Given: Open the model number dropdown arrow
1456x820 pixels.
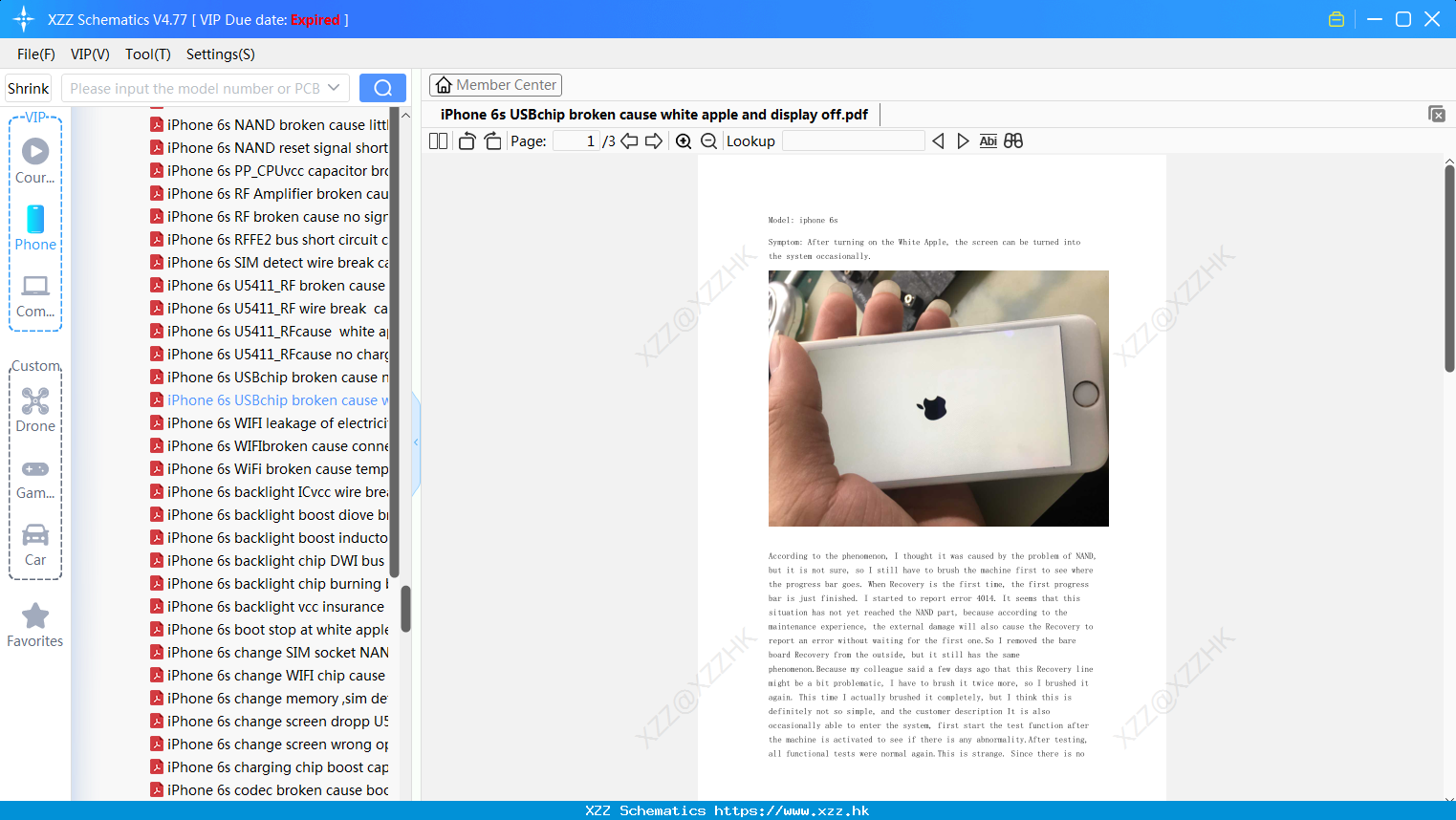Looking at the screenshot, I should [x=334, y=88].
